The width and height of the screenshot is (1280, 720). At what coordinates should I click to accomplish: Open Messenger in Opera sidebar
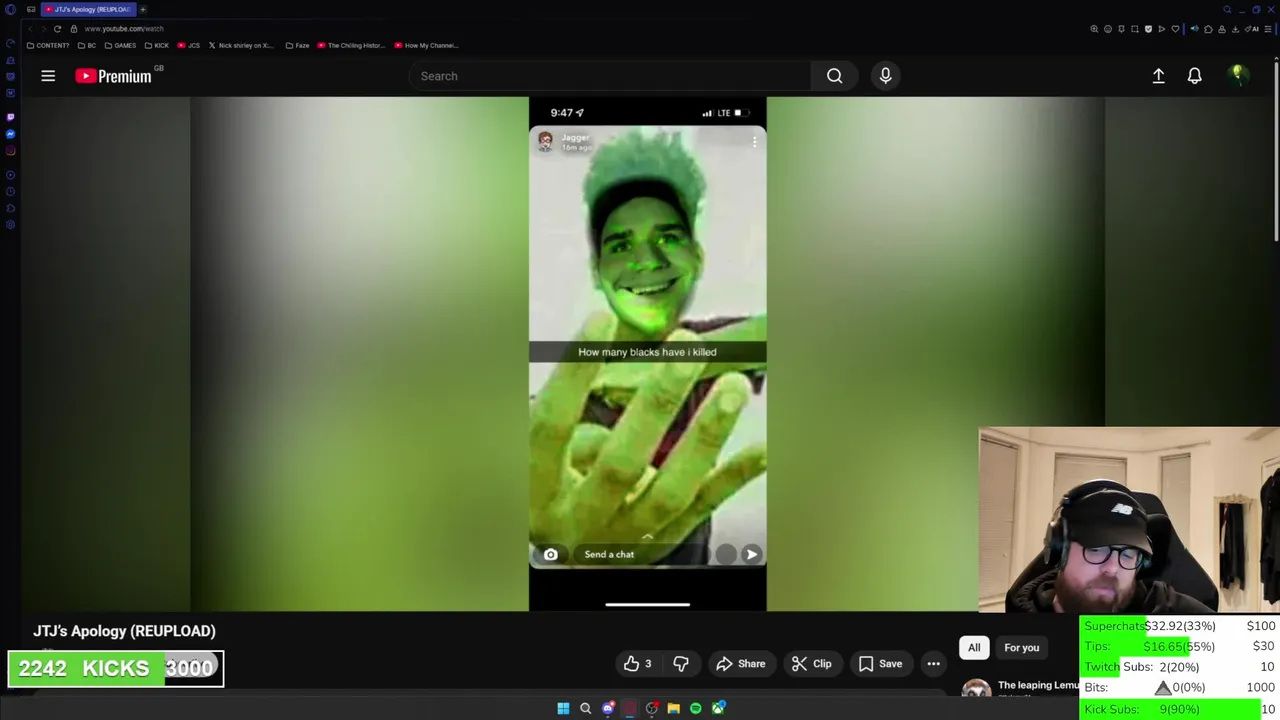click(x=10, y=134)
